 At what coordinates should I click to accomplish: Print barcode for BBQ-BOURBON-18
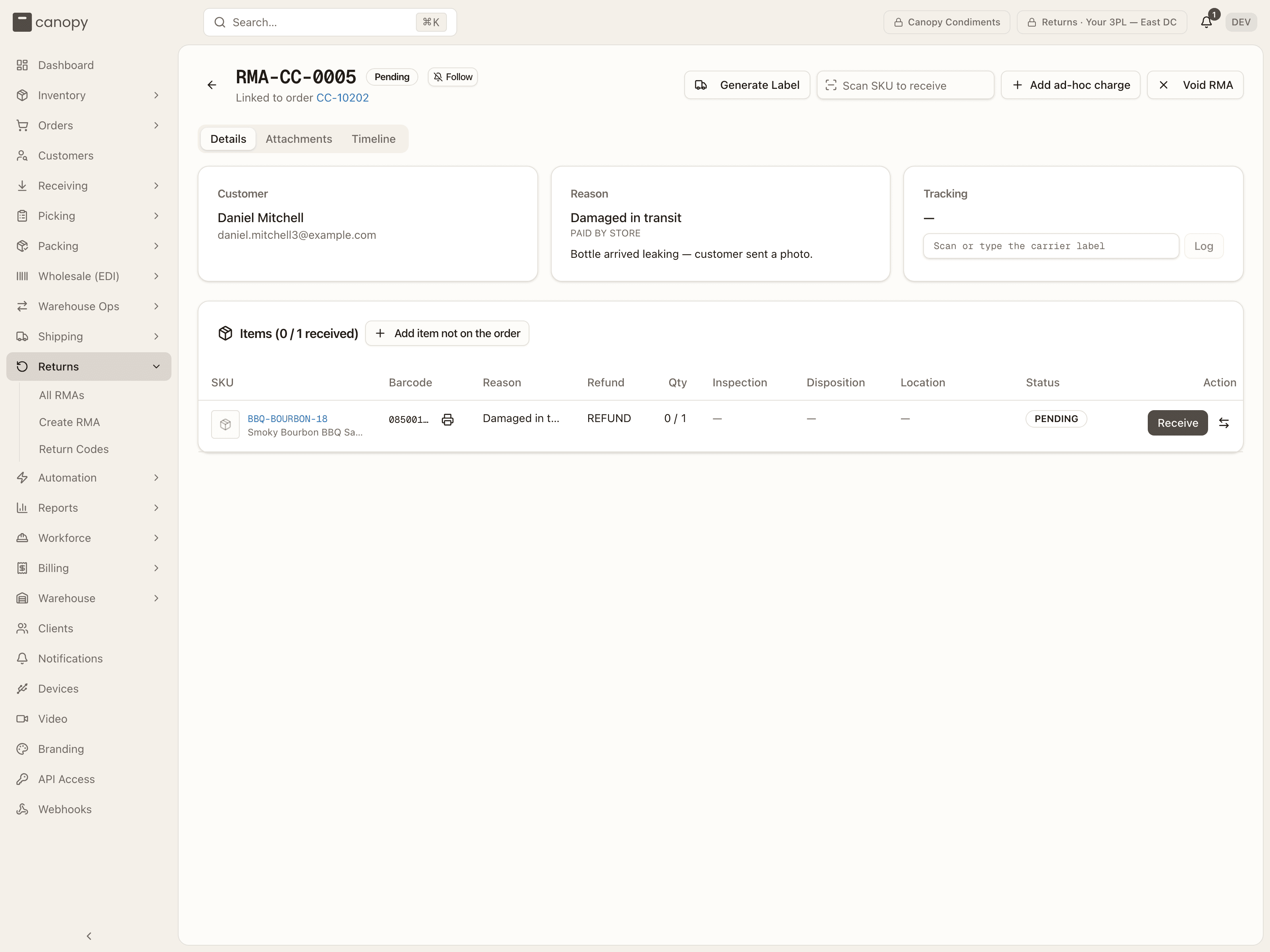coord(448,420)
